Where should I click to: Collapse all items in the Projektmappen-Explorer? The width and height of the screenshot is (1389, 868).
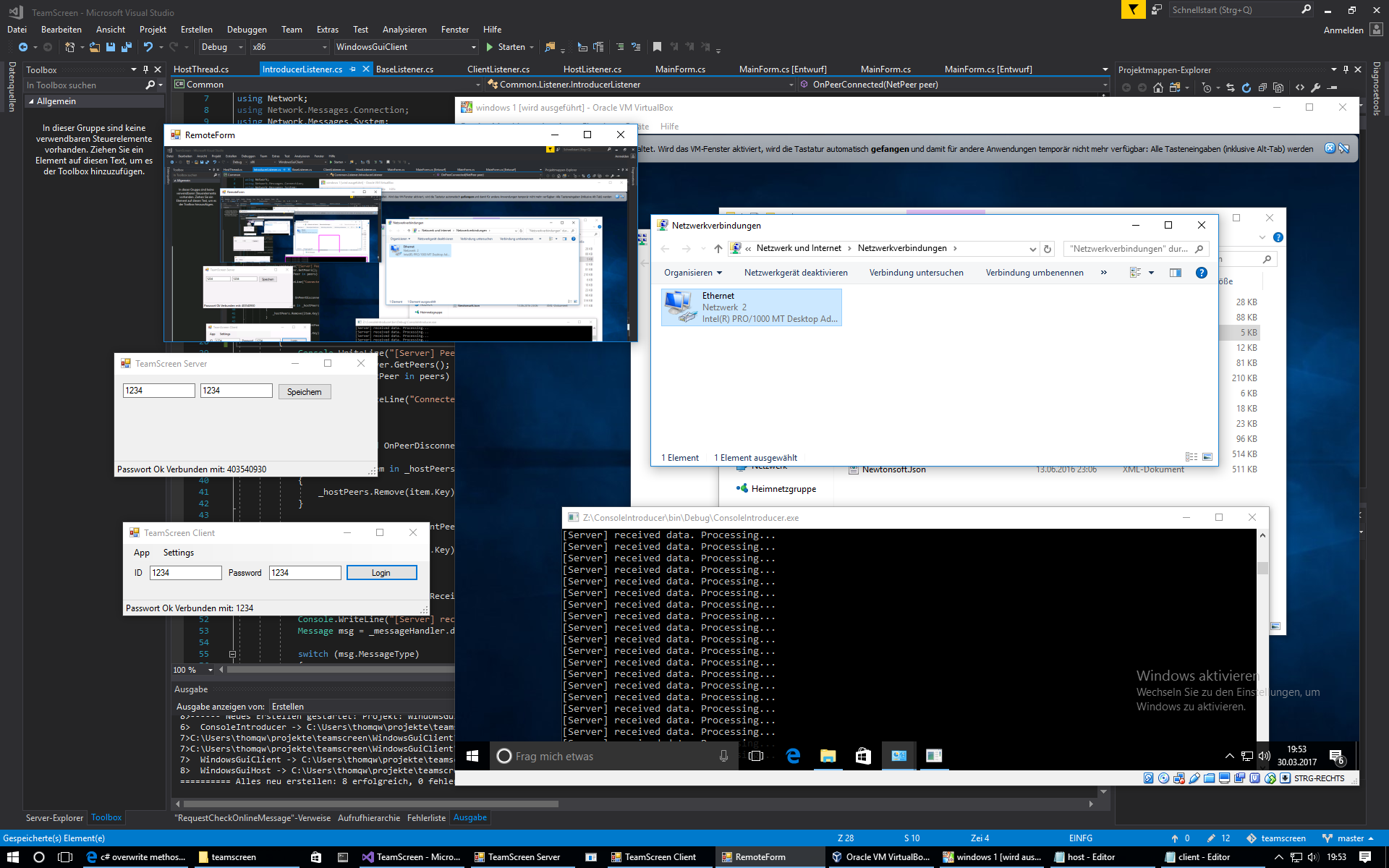pos(1262,88)
